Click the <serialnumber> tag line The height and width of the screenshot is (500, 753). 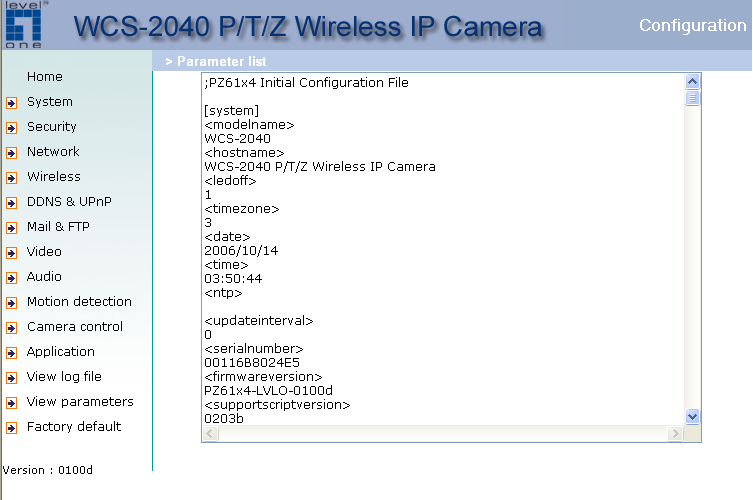254,349
